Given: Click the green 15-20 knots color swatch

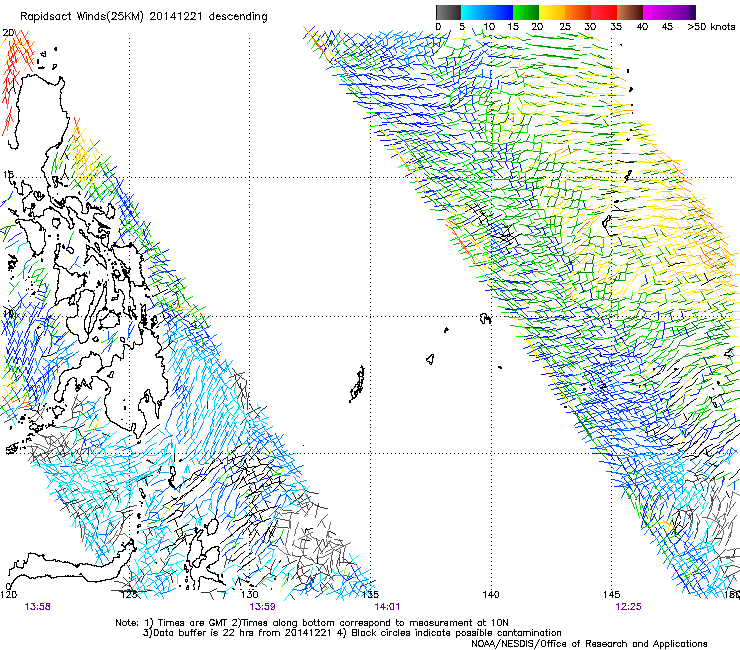Looking at the screenshot, I should click(526, 12).
